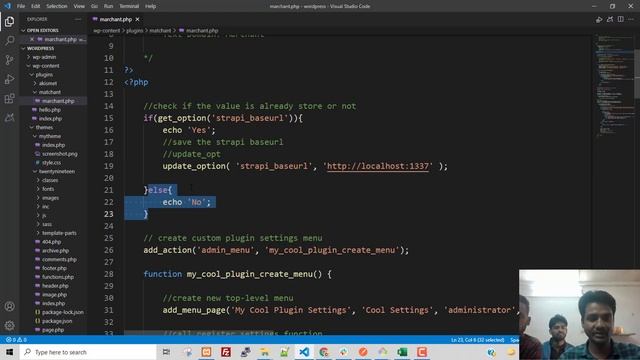Click the split editor icon
This screenshot has height=360, width=640.
[620, 19]
